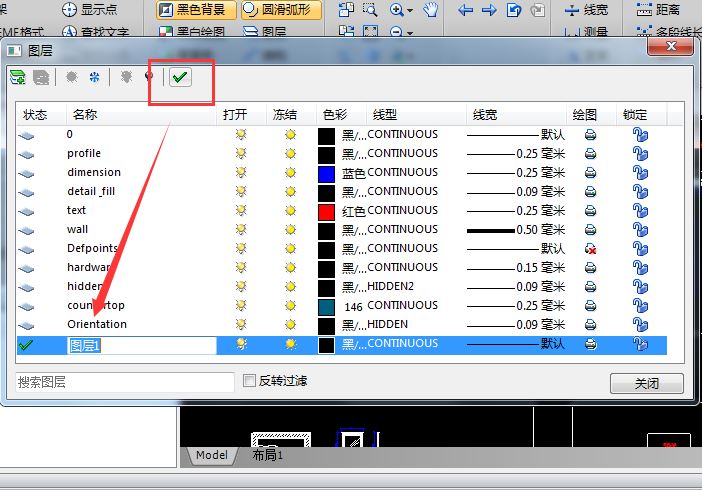Select the detail_fill layer name

[91, 191]
